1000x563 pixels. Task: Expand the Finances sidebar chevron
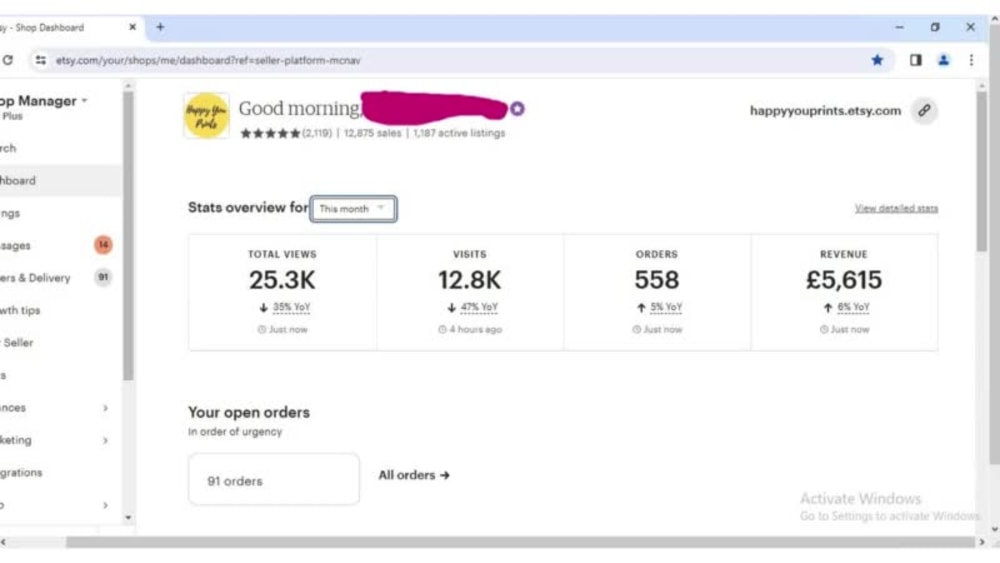click(x=105, y=407)
